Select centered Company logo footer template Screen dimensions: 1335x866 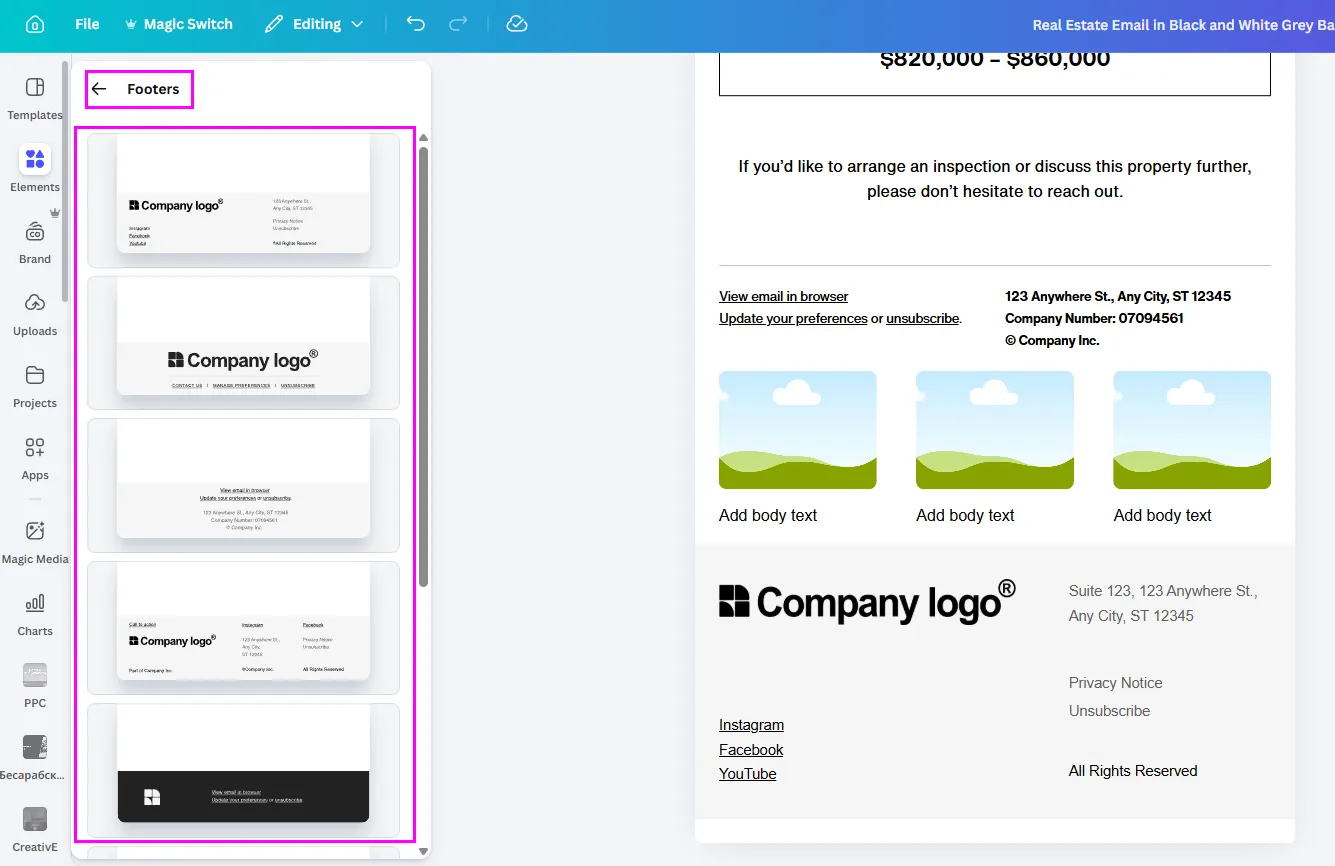[243, 342]
